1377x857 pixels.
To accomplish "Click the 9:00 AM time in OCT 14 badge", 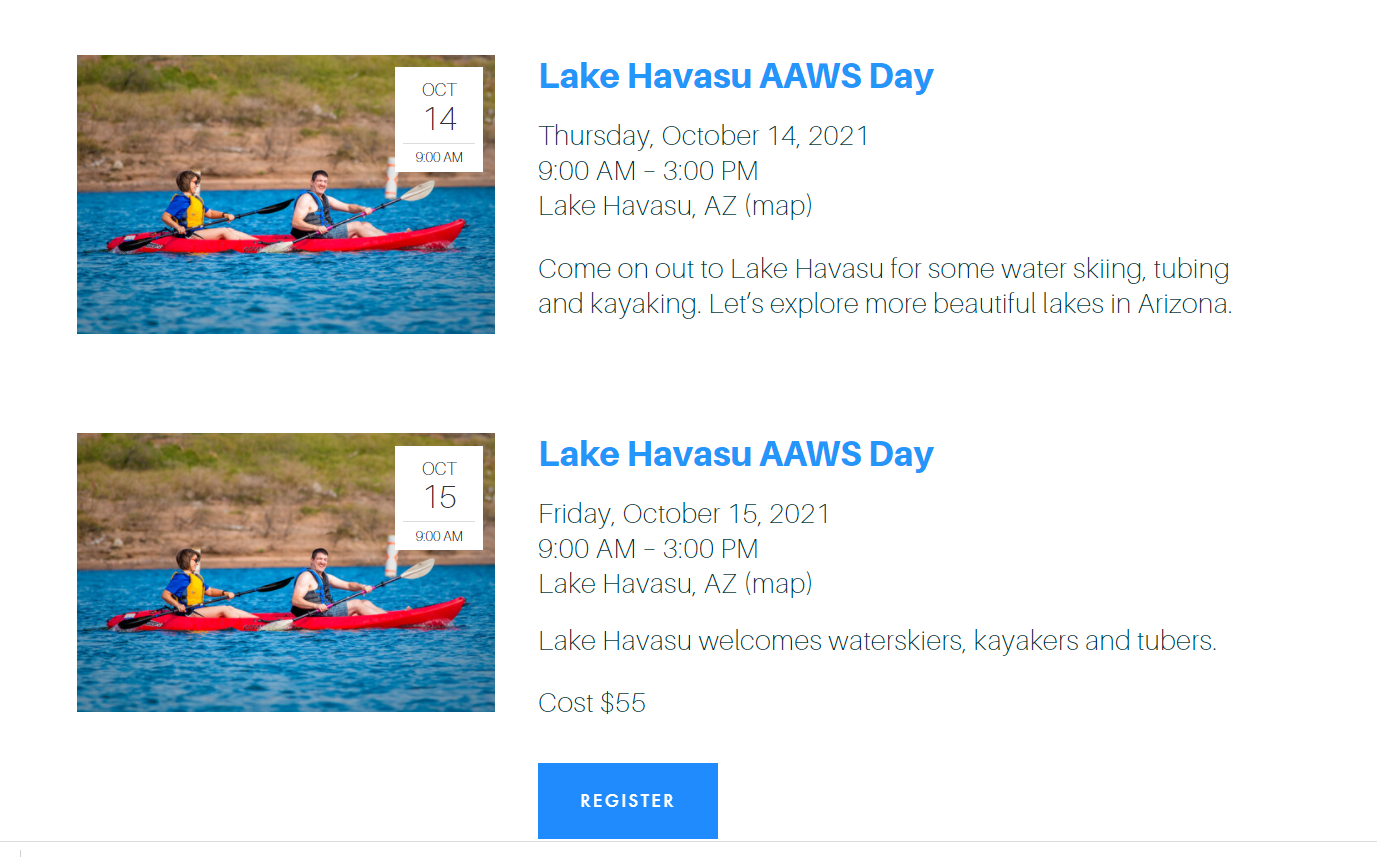I will (x=439, y=158).
